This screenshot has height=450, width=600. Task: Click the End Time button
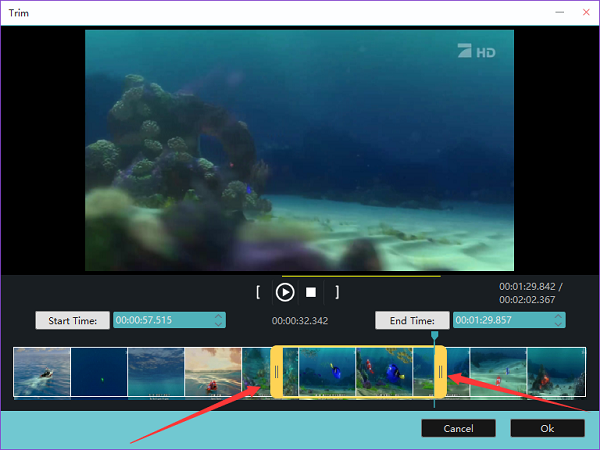(x=412, y=320)
